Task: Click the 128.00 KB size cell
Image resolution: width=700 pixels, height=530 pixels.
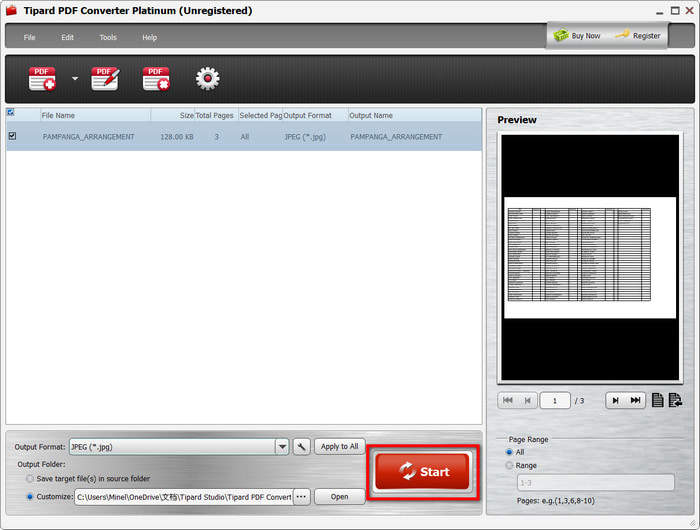Action: [x=177, y=137]
